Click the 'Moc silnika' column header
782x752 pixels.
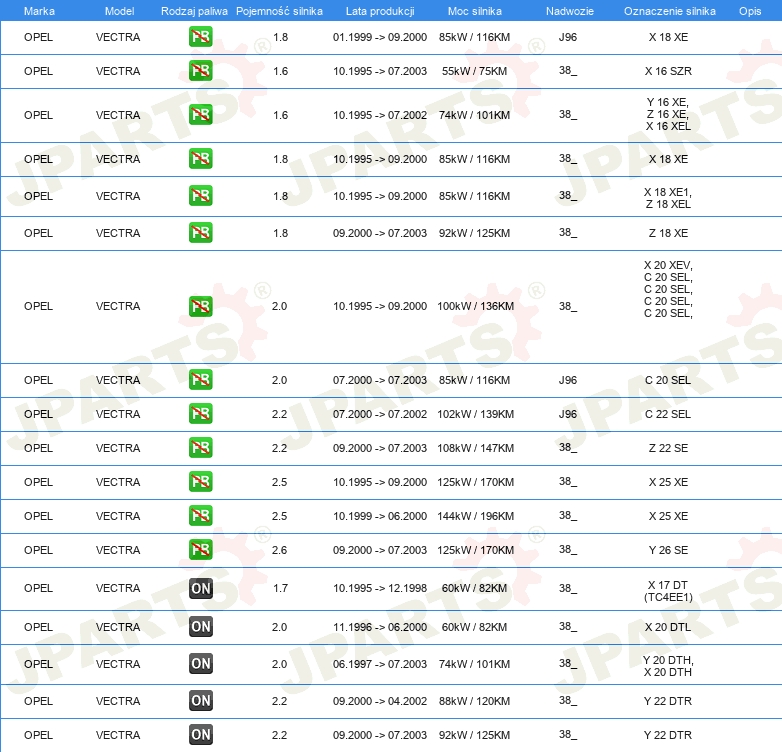pos(475,11)
